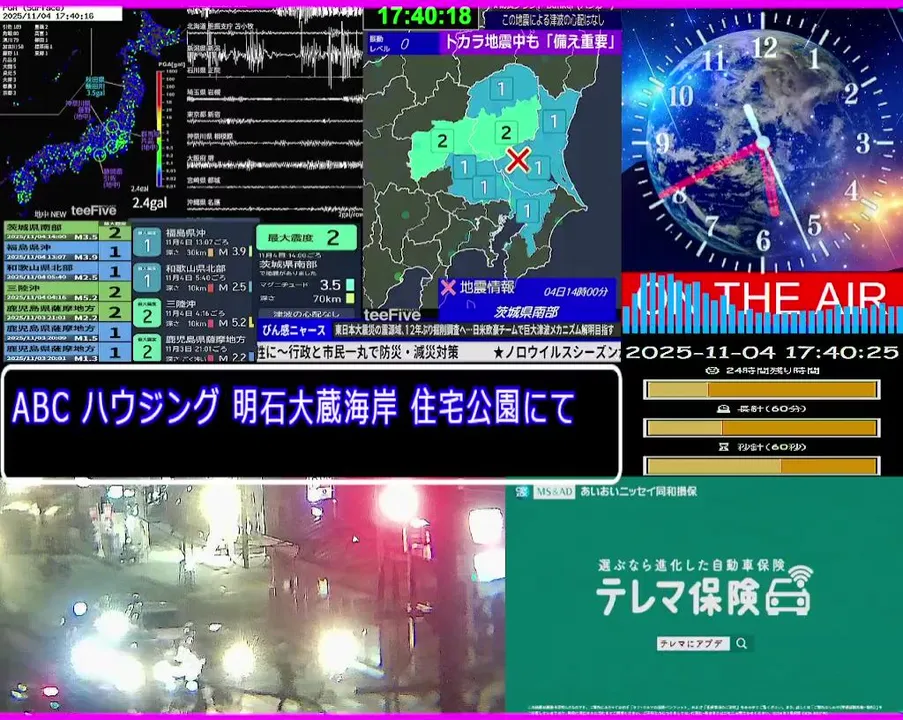The width and height of the screenshot is (903, 720).
Task: Click intensity 1 badge beside 福島県沖 13:07
Action: point(147,242)
